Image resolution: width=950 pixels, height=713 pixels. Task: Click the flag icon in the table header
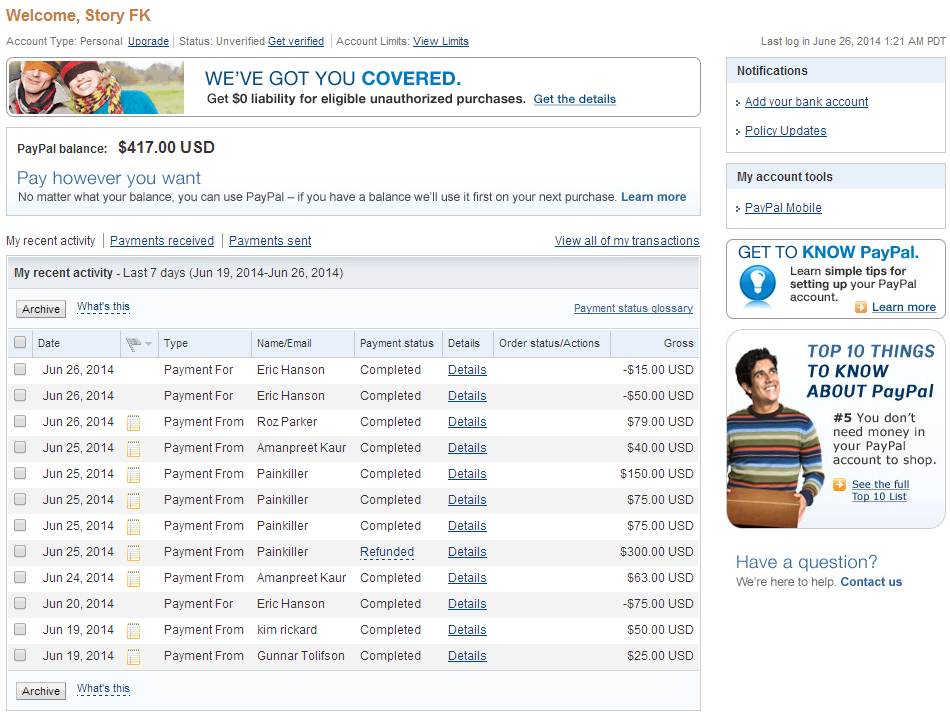(x=133, y=344)
